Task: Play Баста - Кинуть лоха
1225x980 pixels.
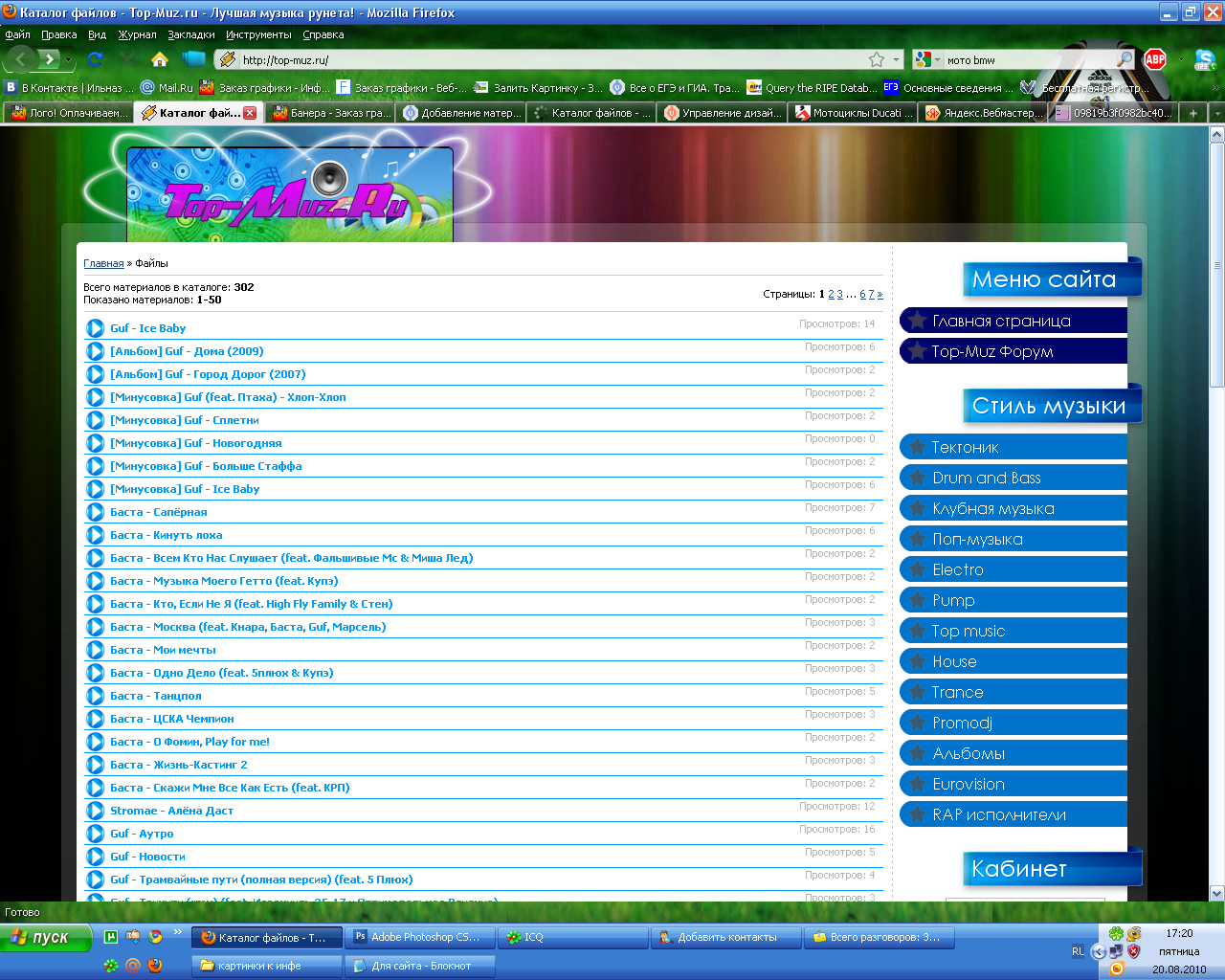Action: (95, 535)
